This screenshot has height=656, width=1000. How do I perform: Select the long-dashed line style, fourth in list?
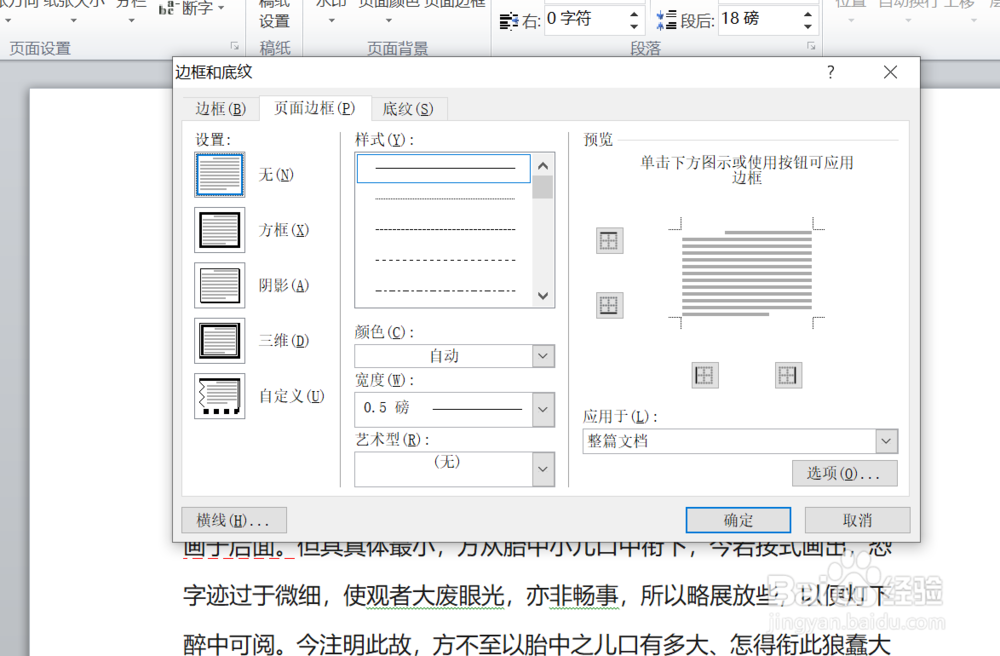point(444,260)
